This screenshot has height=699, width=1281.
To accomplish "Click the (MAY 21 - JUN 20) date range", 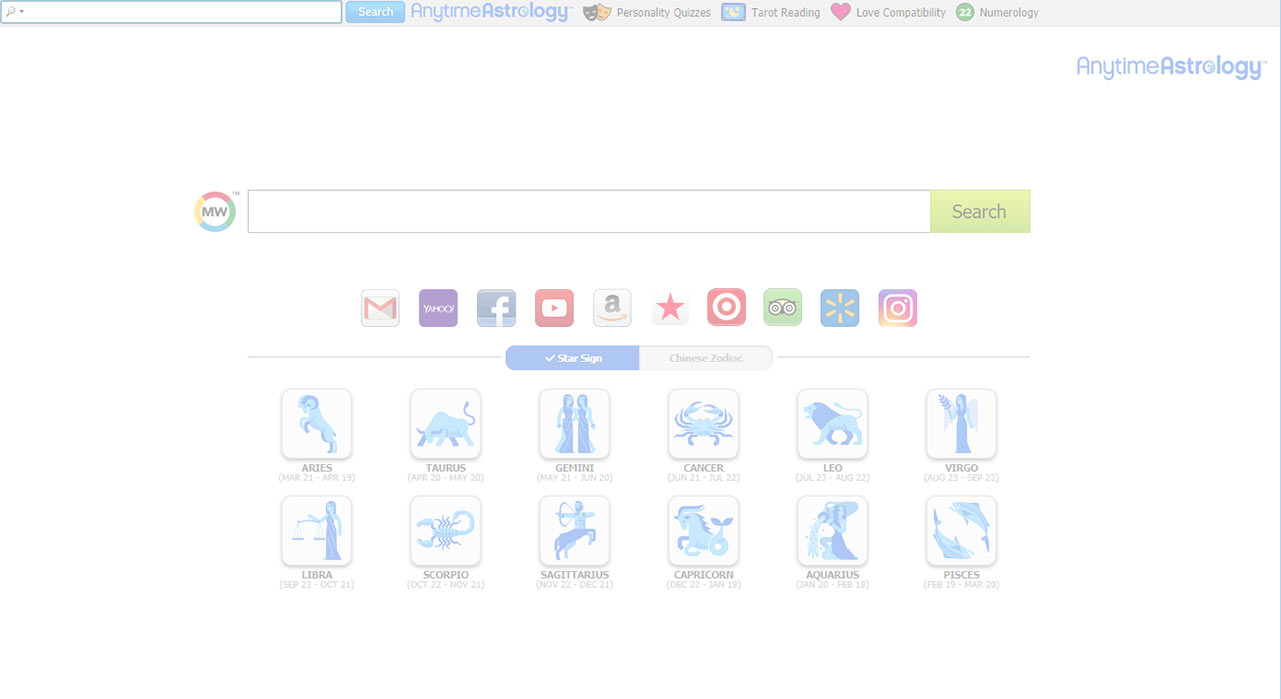I will click(575, 478).
